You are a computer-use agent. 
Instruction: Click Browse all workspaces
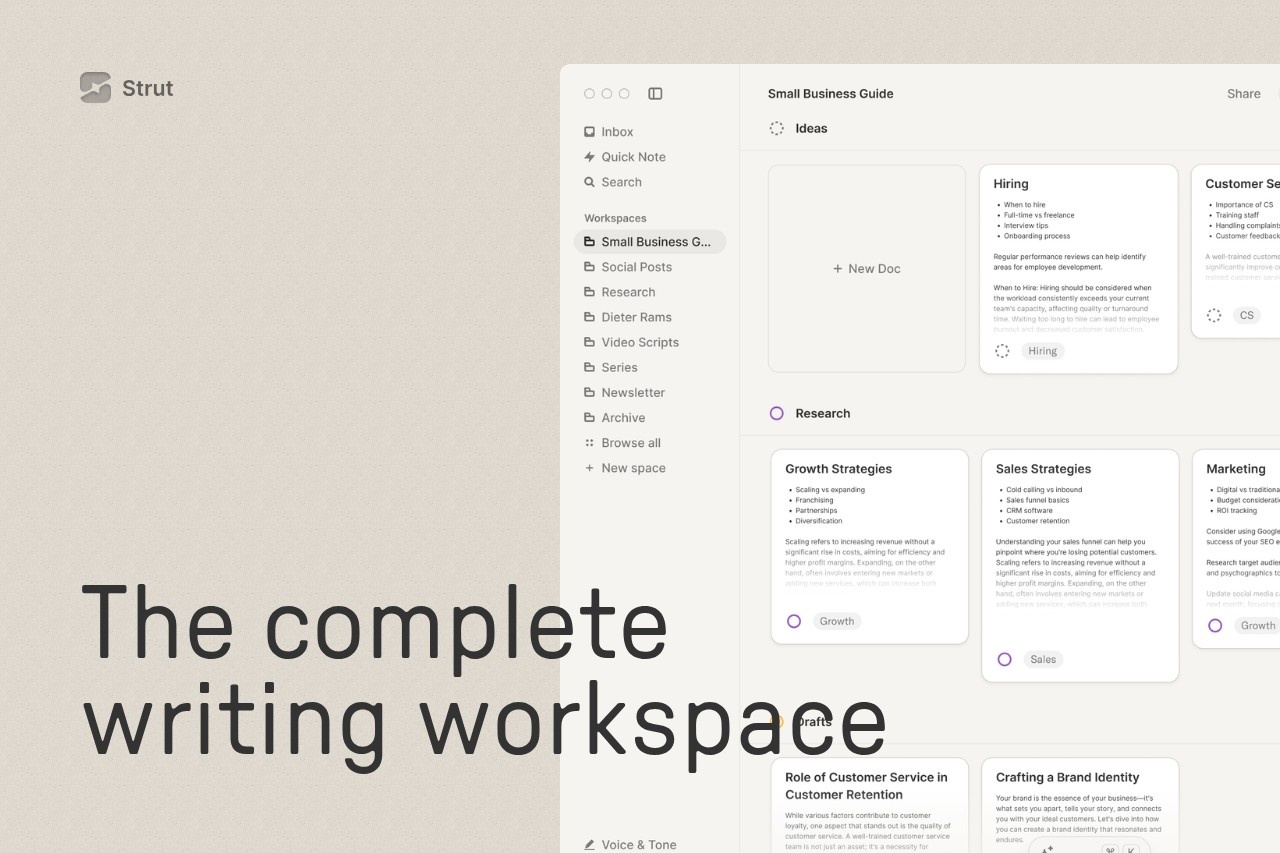click(x=630, y=443)
